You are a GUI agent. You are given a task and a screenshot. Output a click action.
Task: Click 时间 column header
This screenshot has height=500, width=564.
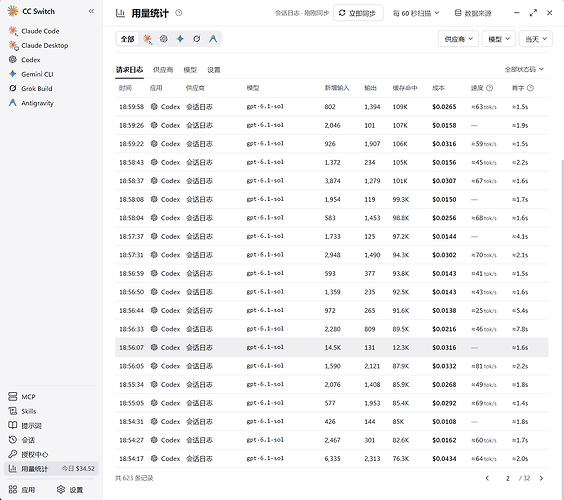click(x=125, y=88)
